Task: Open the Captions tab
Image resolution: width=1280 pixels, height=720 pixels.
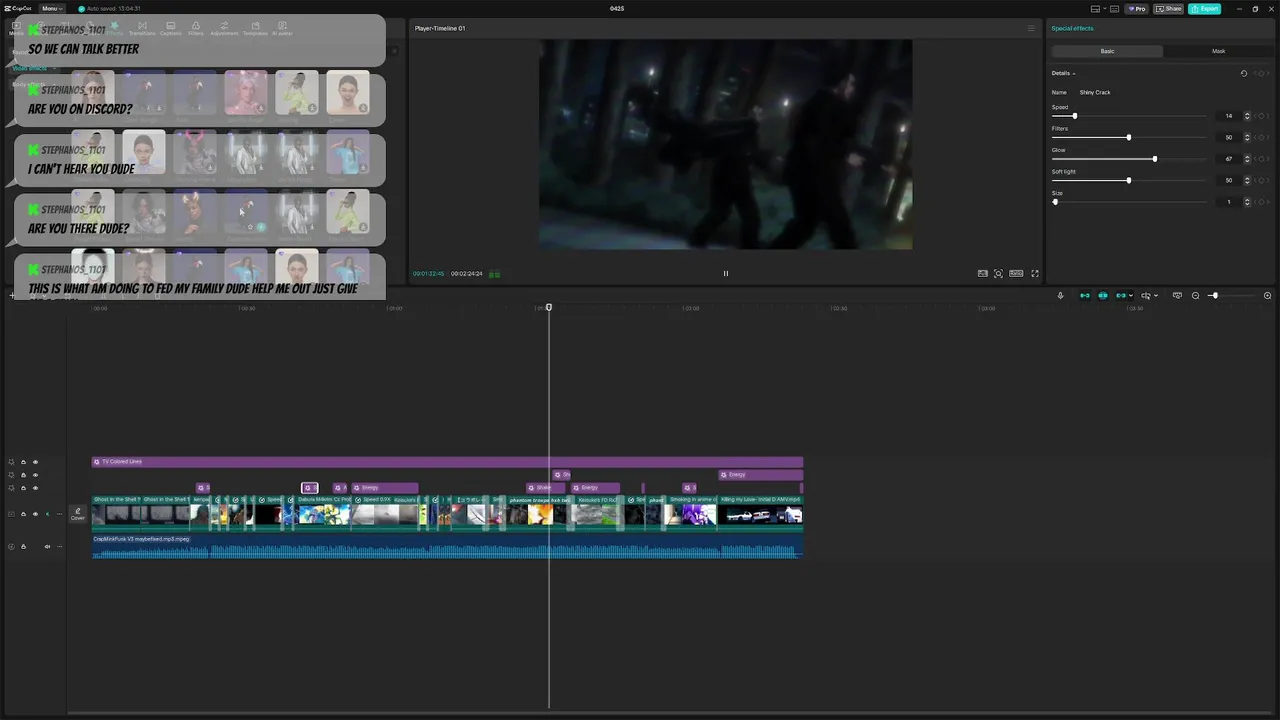Action: pos(171,28)
